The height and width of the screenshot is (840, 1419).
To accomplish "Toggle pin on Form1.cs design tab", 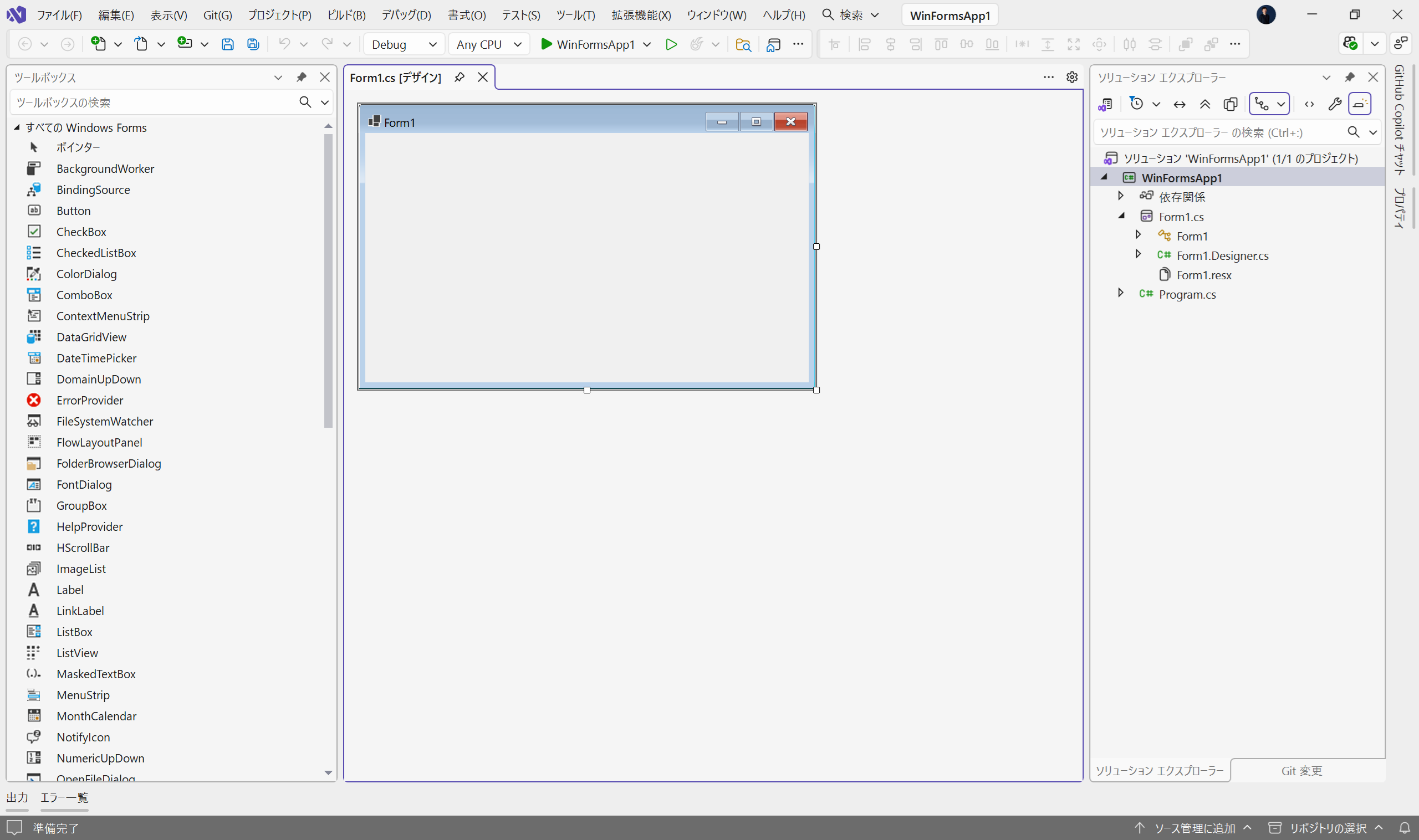I will point(459,77).
